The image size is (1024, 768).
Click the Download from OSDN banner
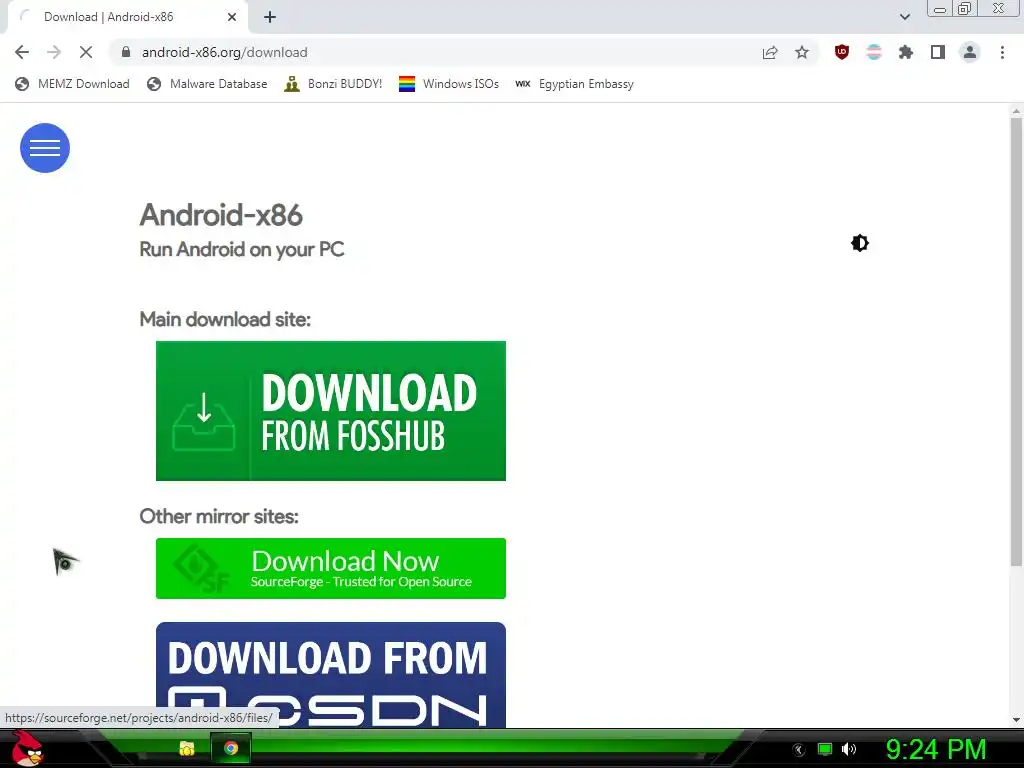click(330, 675)
